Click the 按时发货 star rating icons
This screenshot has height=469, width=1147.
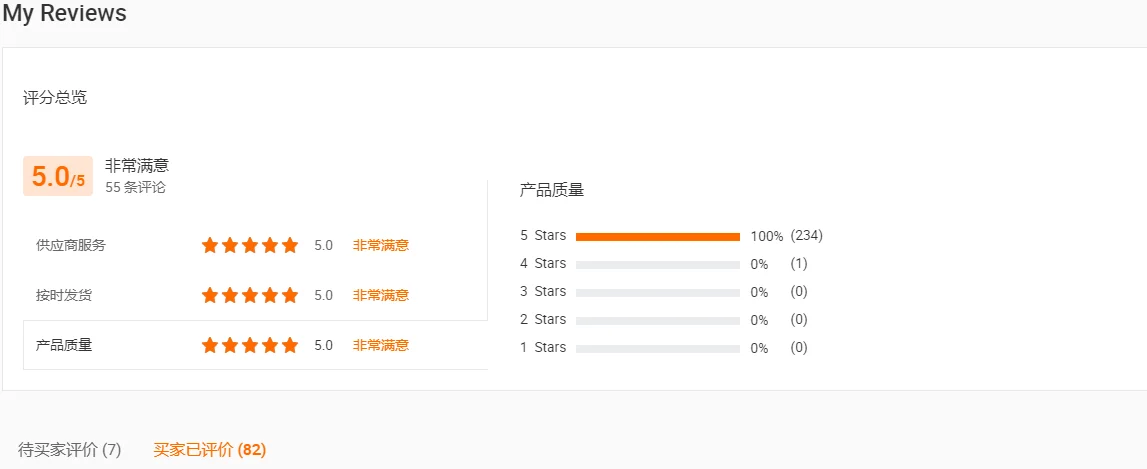coord(250,295)
